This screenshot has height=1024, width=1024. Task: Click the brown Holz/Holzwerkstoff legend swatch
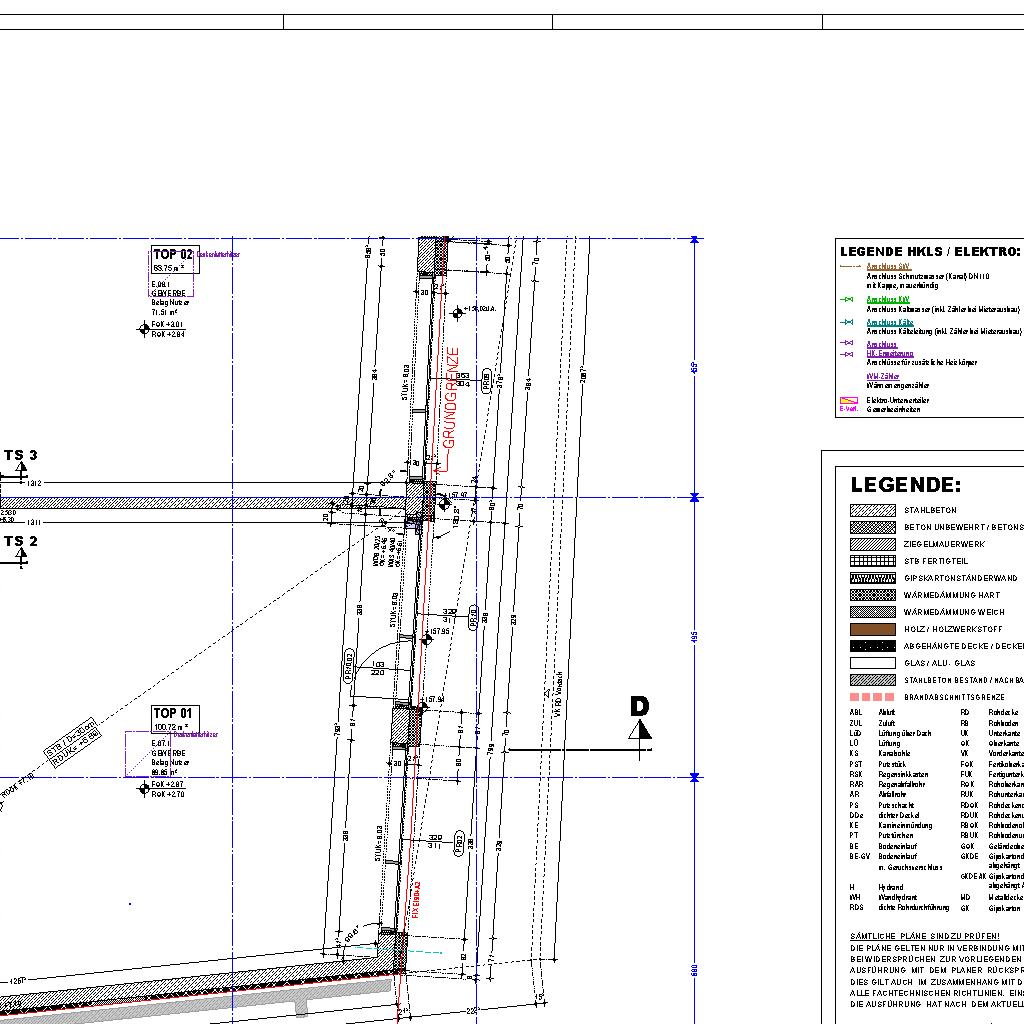tap(872, 629)
